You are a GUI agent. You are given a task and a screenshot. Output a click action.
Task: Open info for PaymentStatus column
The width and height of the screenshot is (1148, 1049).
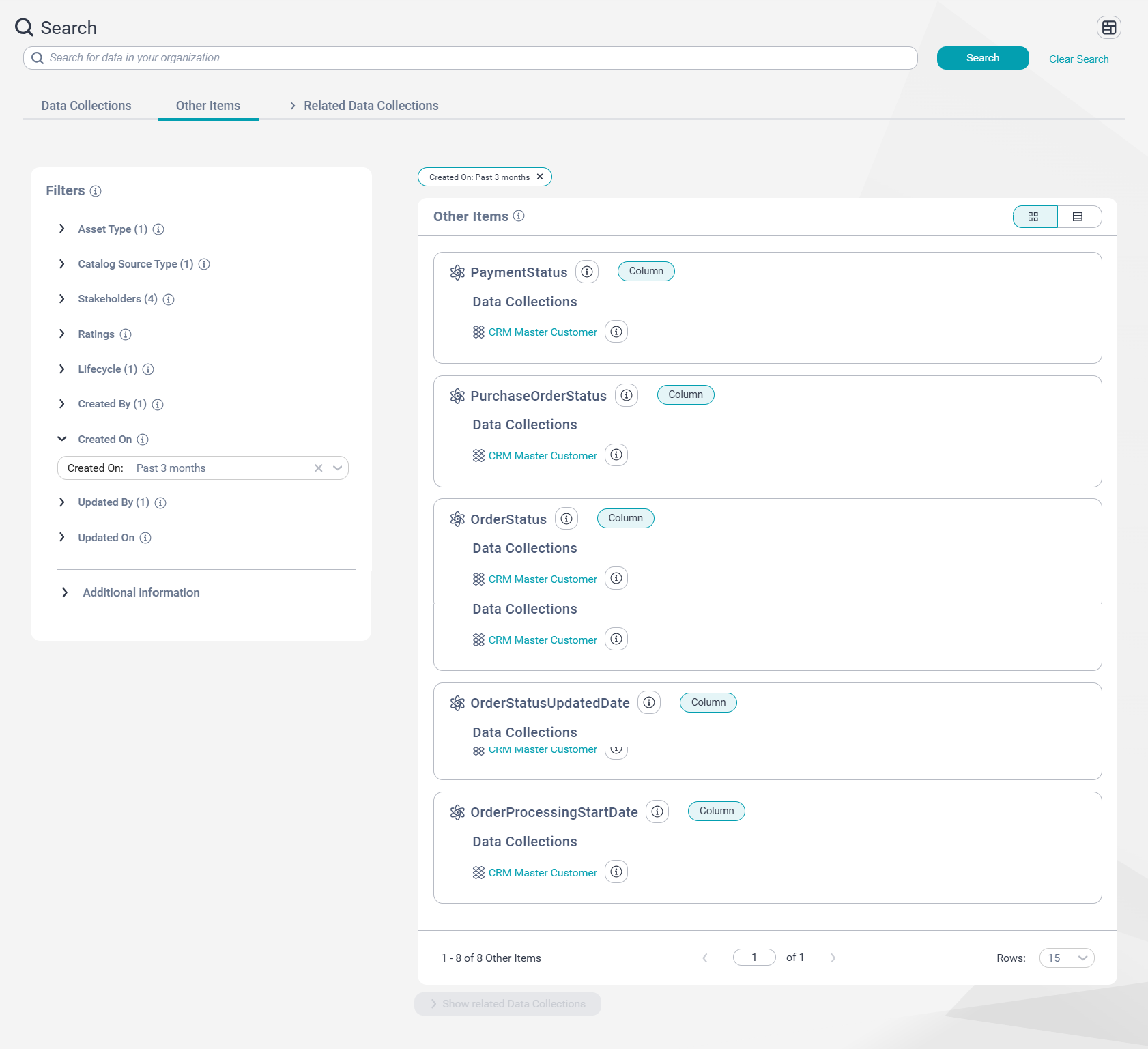pyautogui.click(x=587, y=272)
